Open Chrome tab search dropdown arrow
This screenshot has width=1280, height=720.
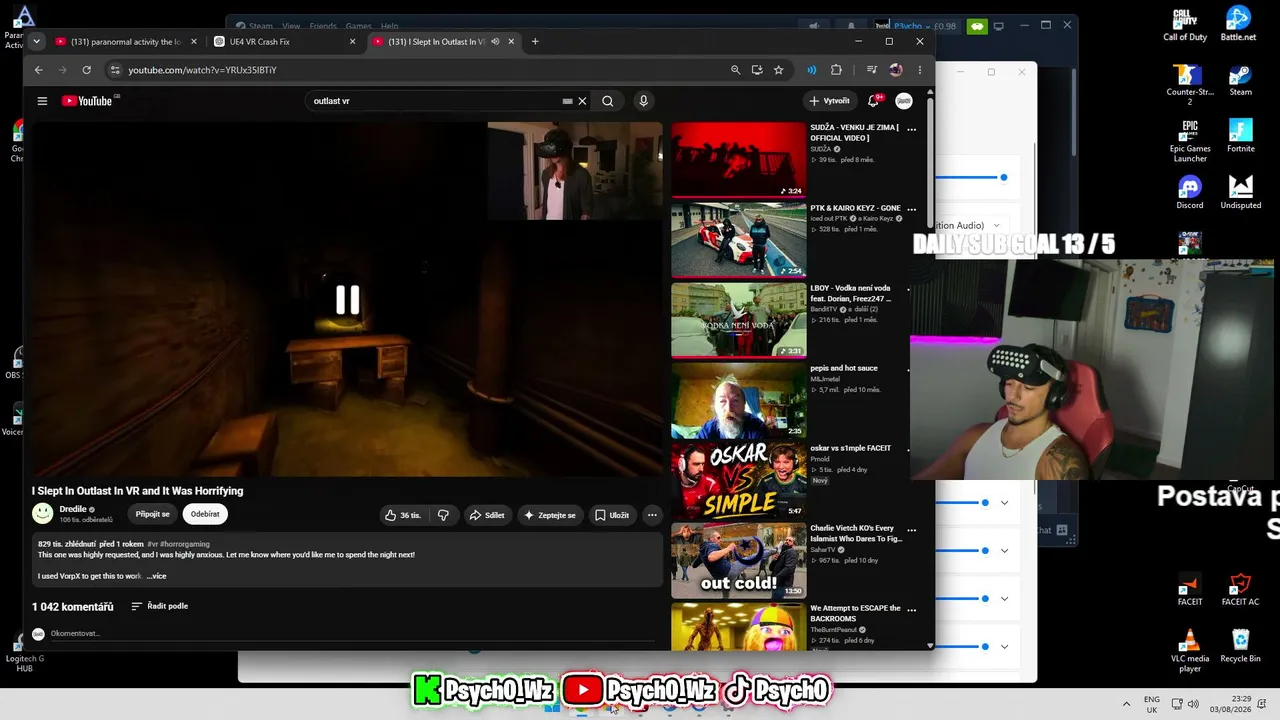coord(37,41)
